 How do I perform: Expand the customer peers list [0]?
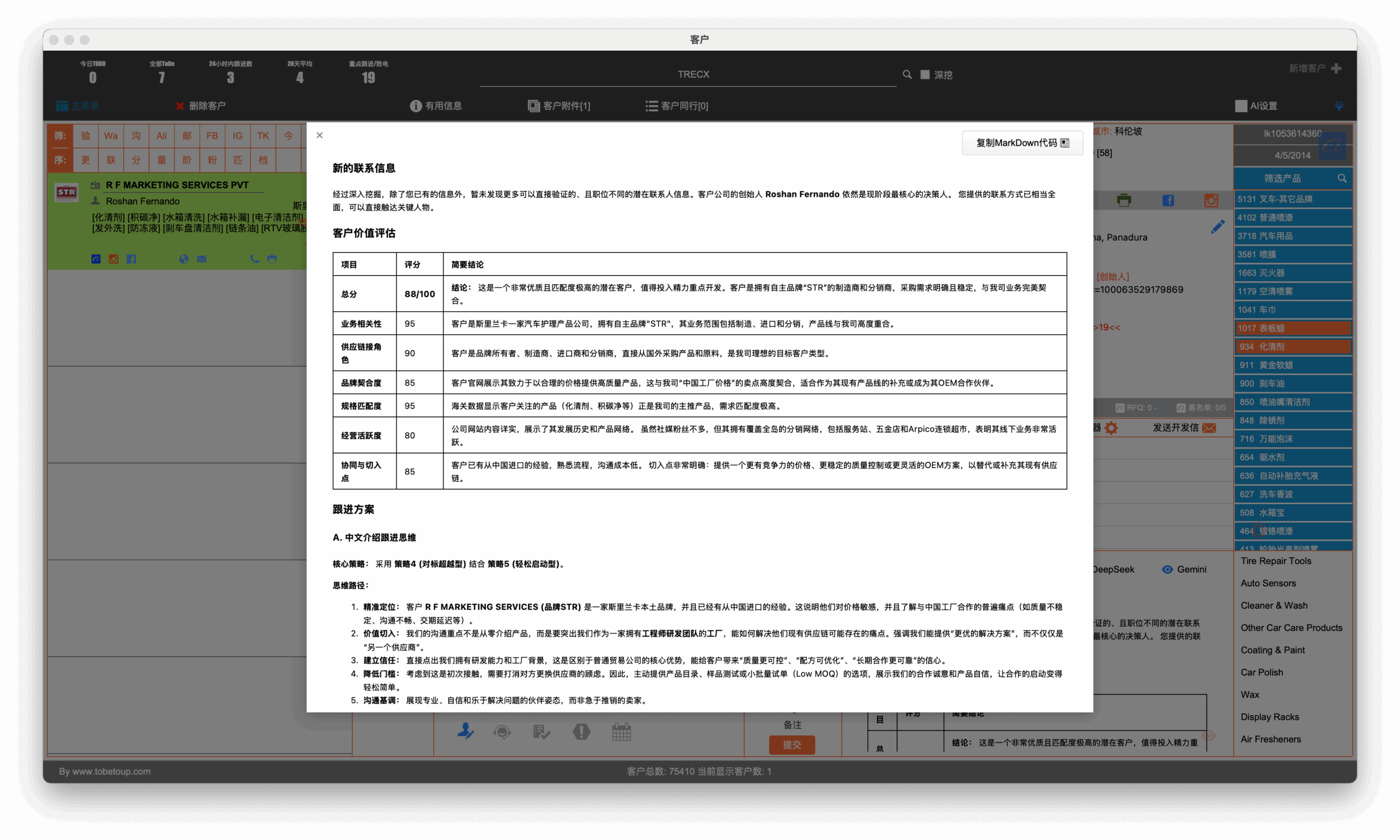click(677, 106)
